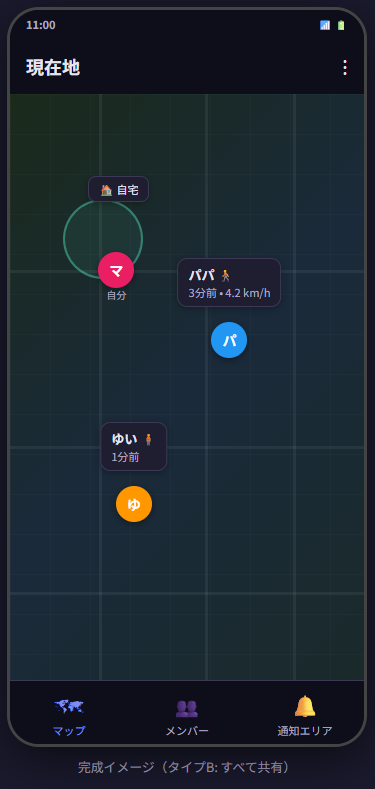The height and width of the screenshot is (789, 375).
Task: Tap the bell notification area icon
Action: 305,706
